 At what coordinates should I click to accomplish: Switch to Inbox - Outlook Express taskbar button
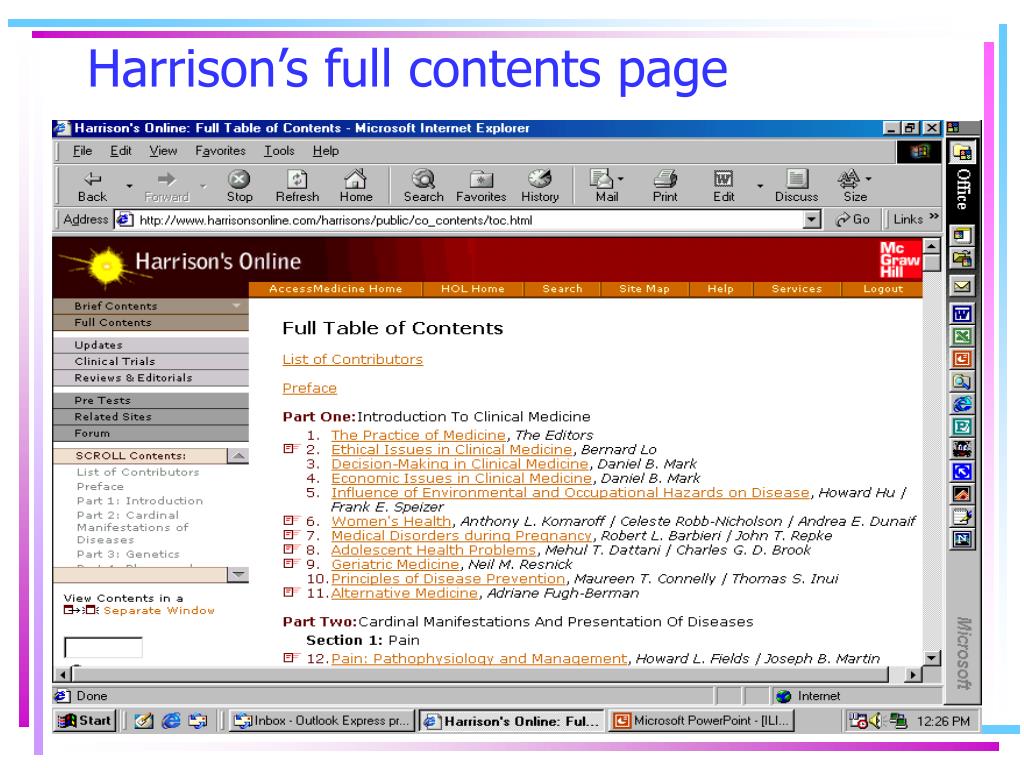pyautogui.click(x=322, y=721)
